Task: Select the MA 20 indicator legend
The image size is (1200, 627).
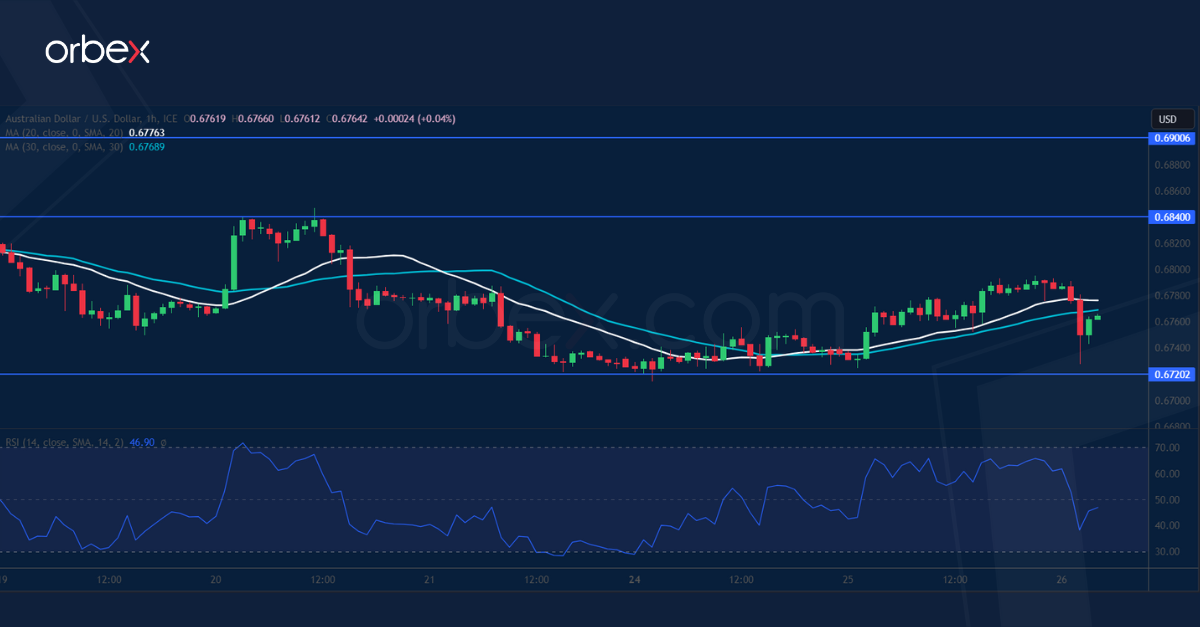Action: pos(61,133)
